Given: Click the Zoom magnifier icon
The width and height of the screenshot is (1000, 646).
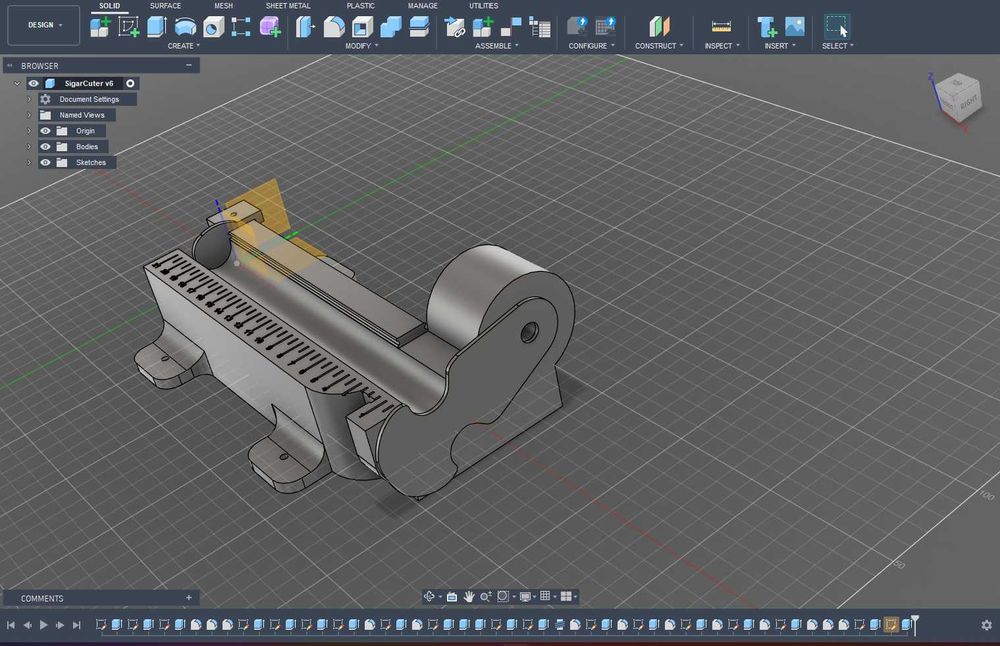Looking at the screenshot, I should [485, 596].
